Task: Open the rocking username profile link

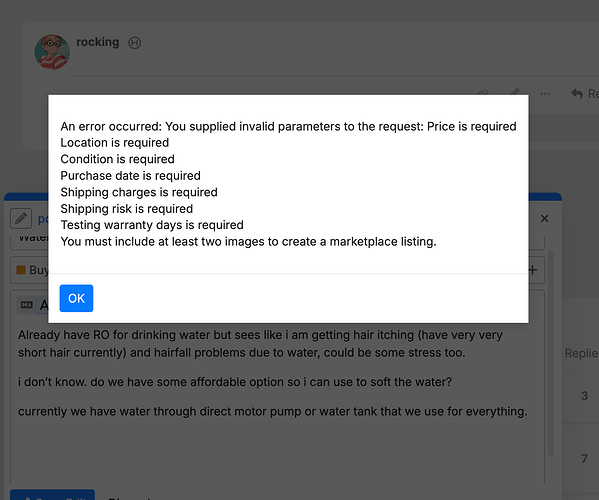Action: pyautogui.click(x=97, y=42)
